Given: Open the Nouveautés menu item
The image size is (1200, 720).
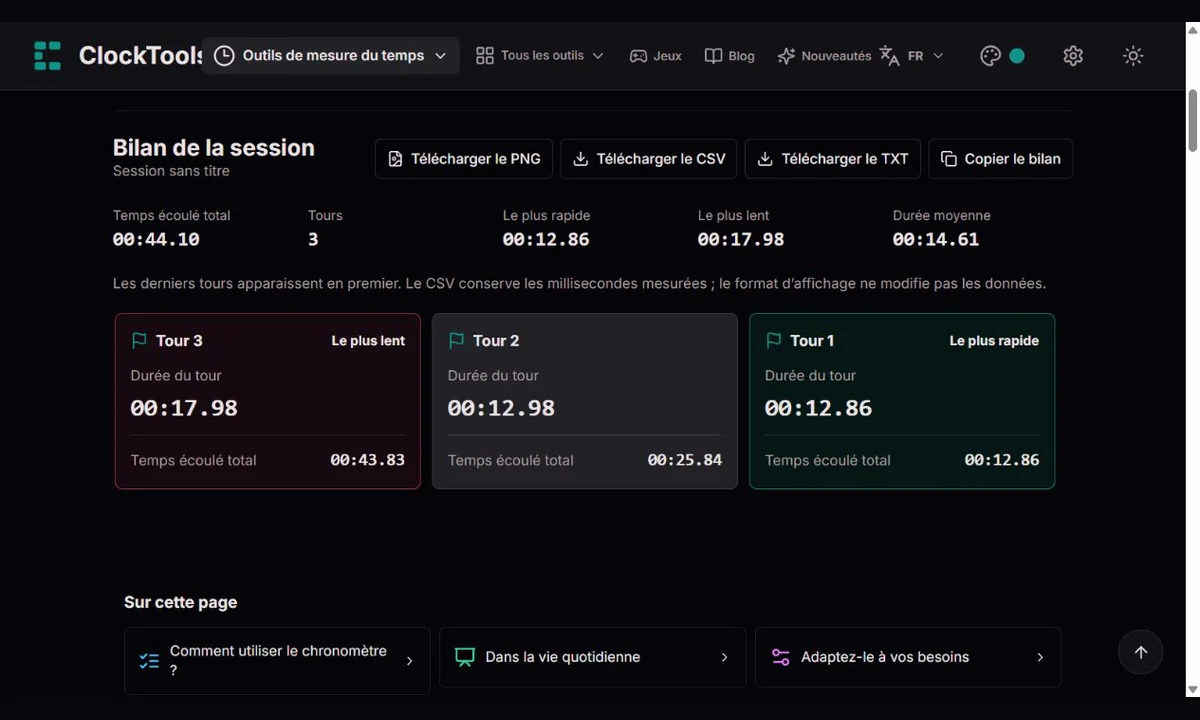Looking at the screenshot, I should pos(824,56).
